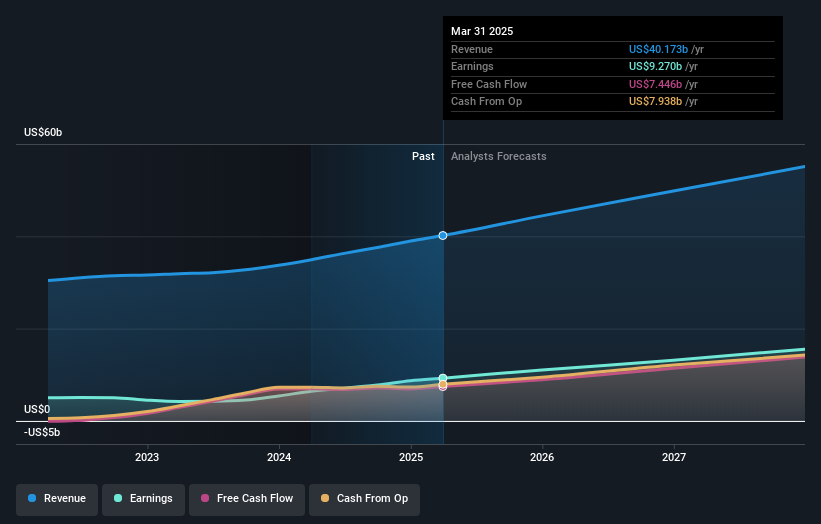Screen dimensions: 821x524
Task: Click the blue Revenue data point marker
Action: pyautogui.click(x=443, y=235)
